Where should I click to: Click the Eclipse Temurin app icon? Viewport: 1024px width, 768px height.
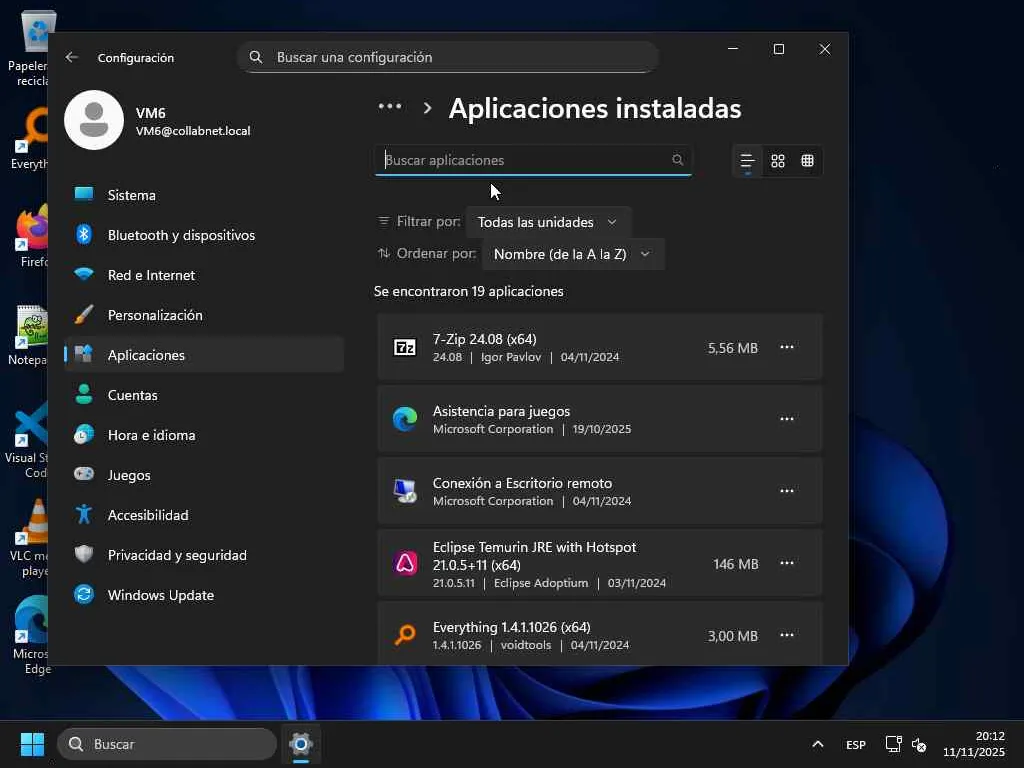tap(405, 564)
